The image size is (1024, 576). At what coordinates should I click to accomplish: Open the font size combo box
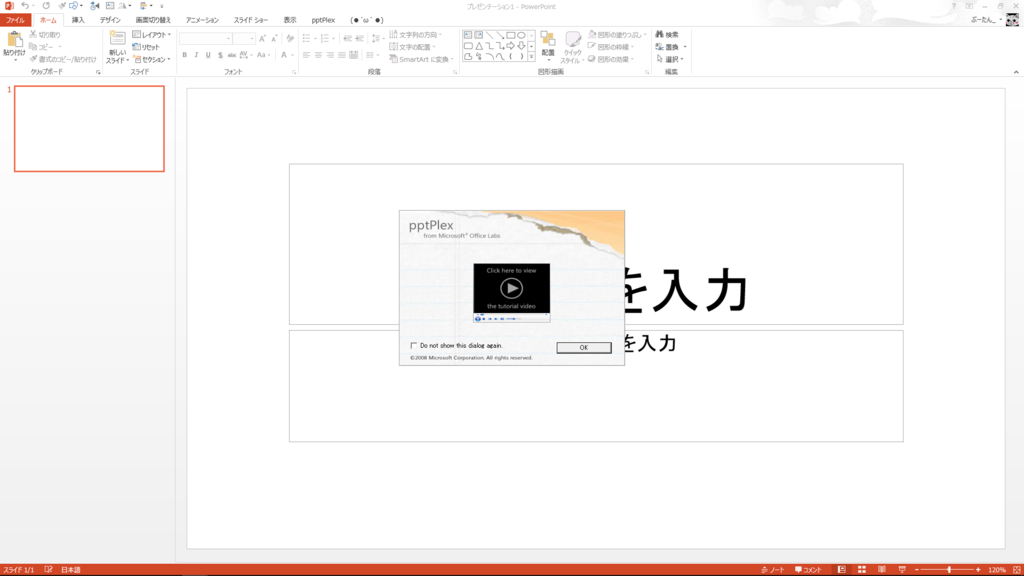point(244,39)
